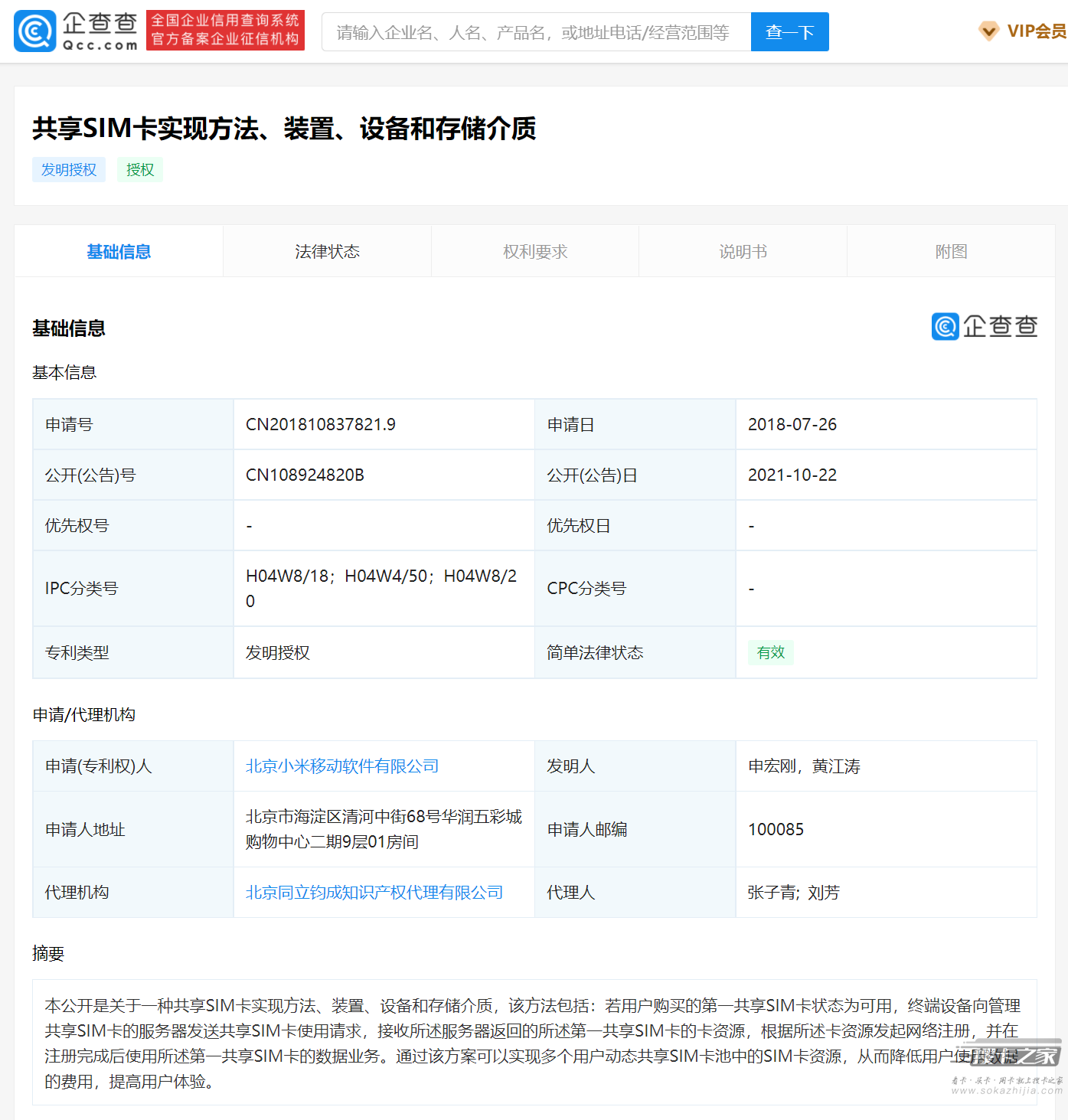1068x1120 pixels.
Task: Focus the company name search input field
Action: pos(536,32)
